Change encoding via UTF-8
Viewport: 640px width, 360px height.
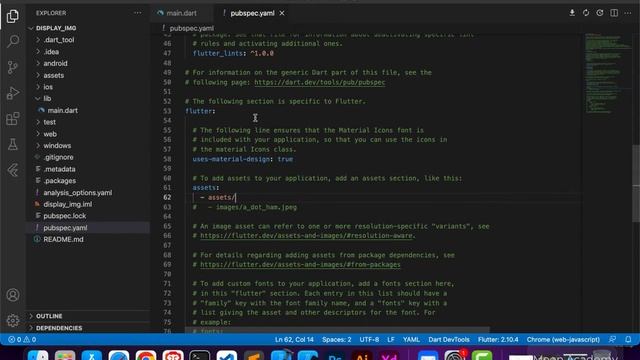click(369, 340)
